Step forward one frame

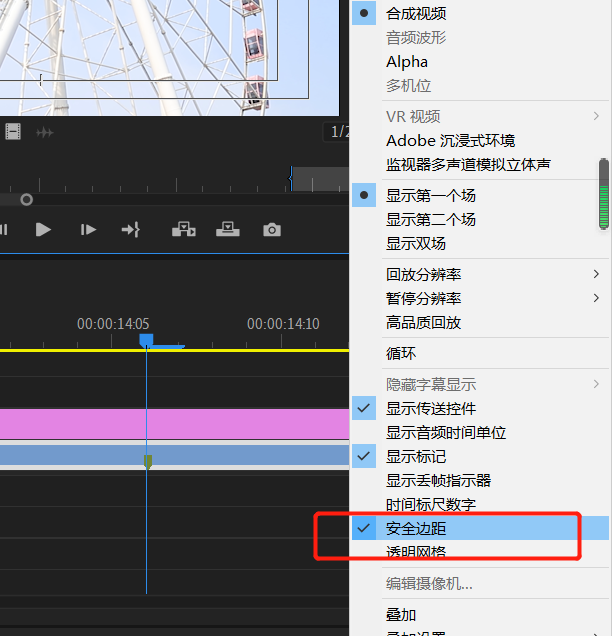pos(89,230)
